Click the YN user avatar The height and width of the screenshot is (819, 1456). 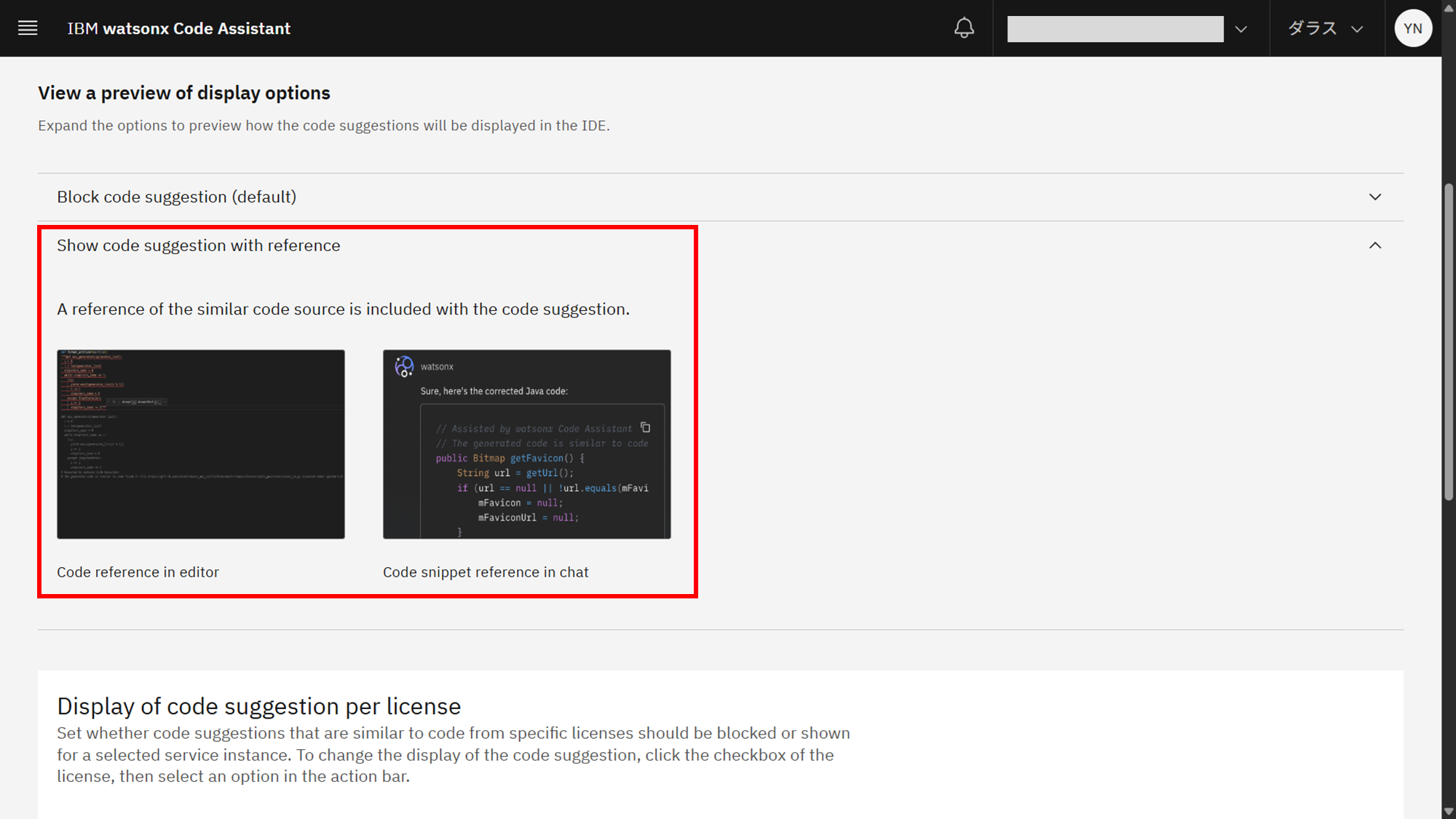tap(1412, 28)
